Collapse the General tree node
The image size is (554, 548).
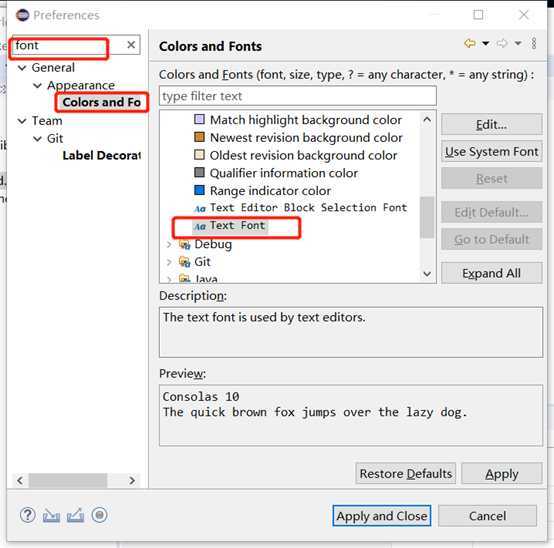(22, 68)
